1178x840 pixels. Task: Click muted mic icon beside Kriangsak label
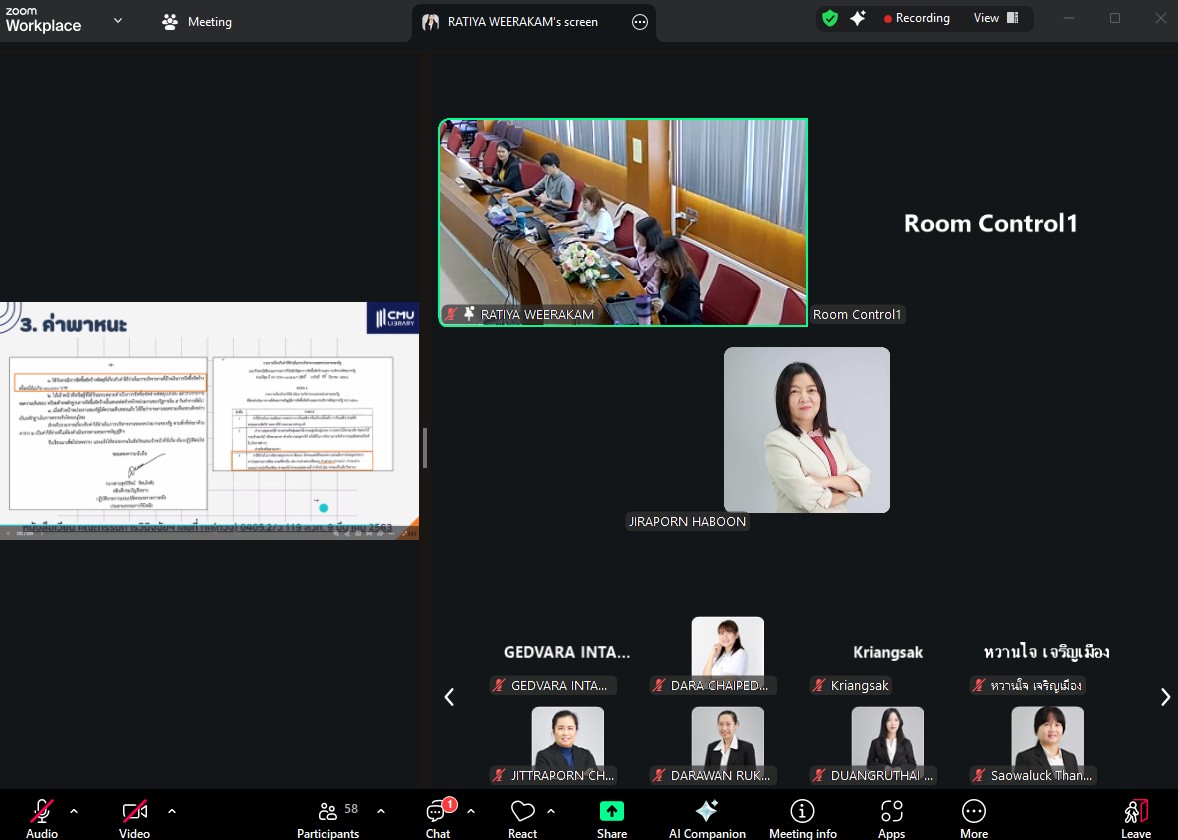[x=819, y=685]
